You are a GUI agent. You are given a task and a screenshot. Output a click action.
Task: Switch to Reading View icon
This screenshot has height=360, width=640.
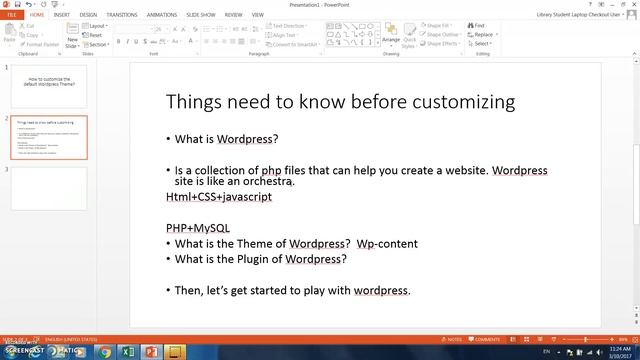pos(540,340)
